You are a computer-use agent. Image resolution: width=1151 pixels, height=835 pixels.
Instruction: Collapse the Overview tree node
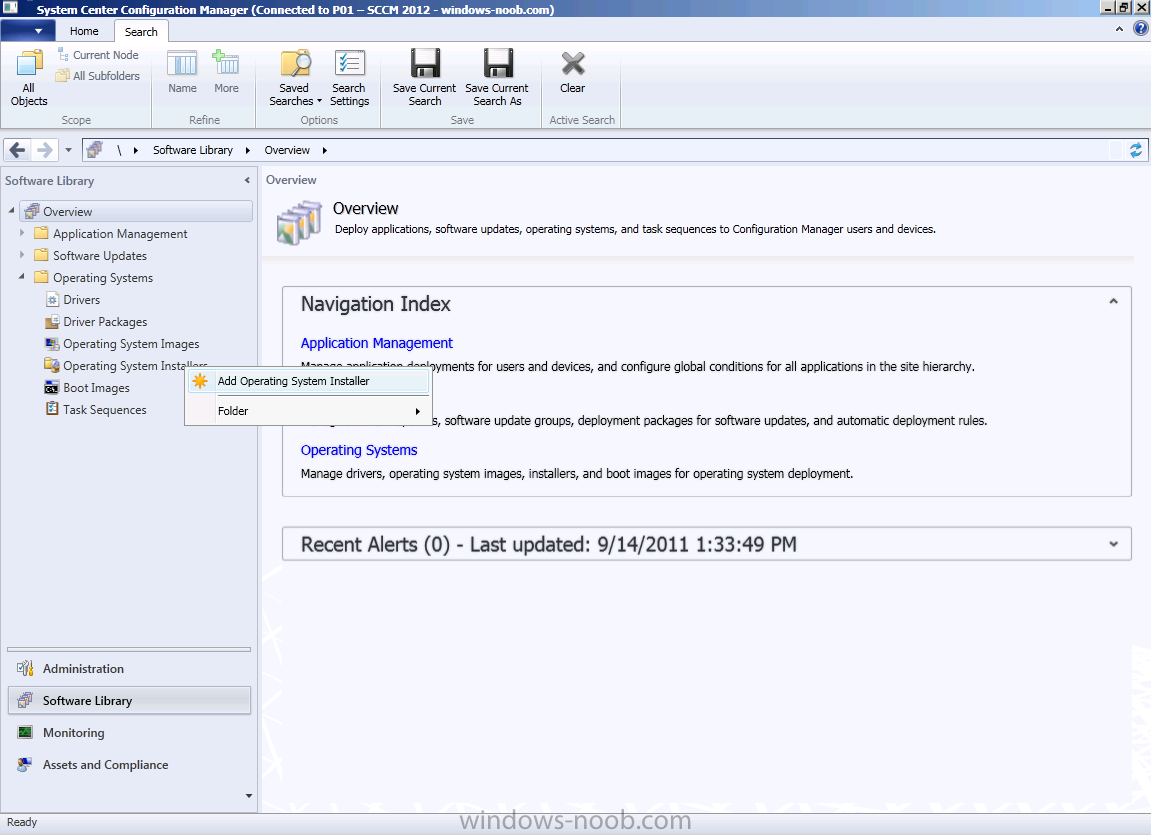coord(12,211)
